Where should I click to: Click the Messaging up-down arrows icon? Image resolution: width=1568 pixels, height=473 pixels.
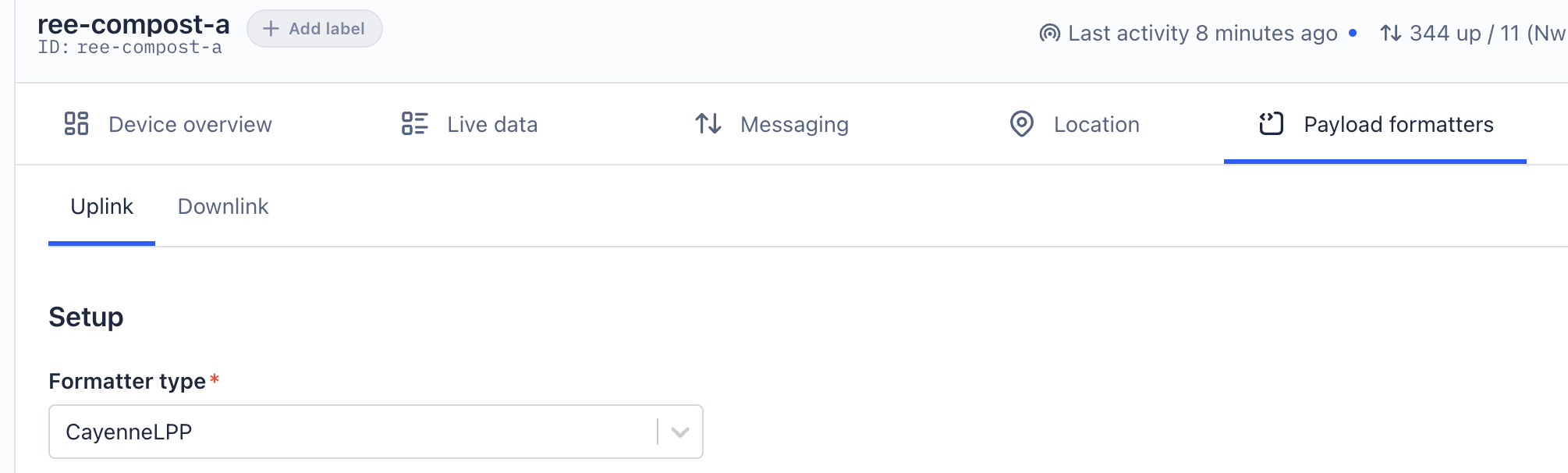click(708, 124)
